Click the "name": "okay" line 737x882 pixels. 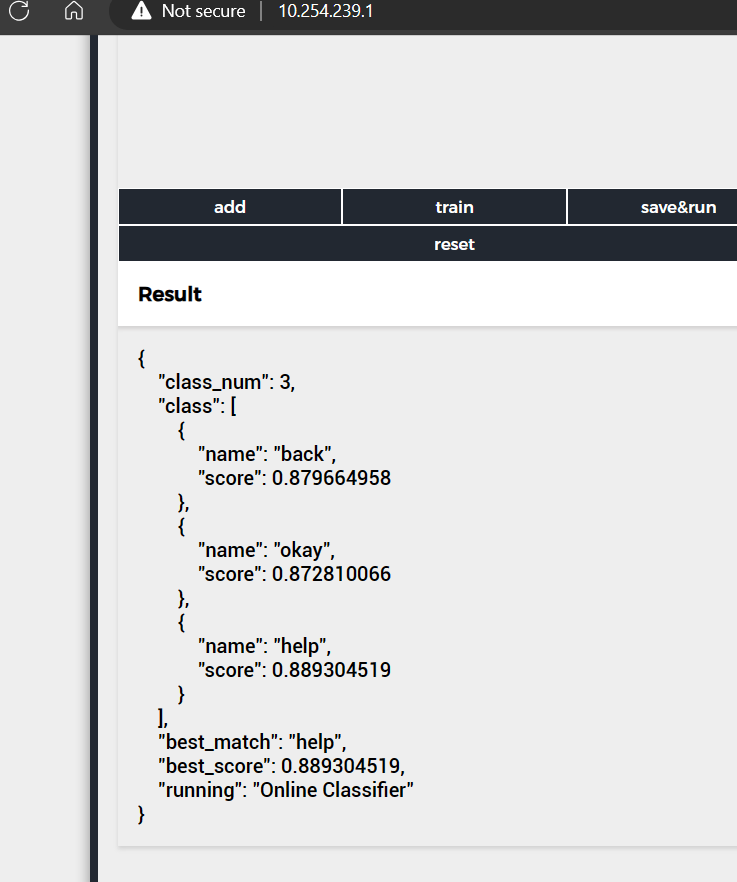(x=266, y=550)
